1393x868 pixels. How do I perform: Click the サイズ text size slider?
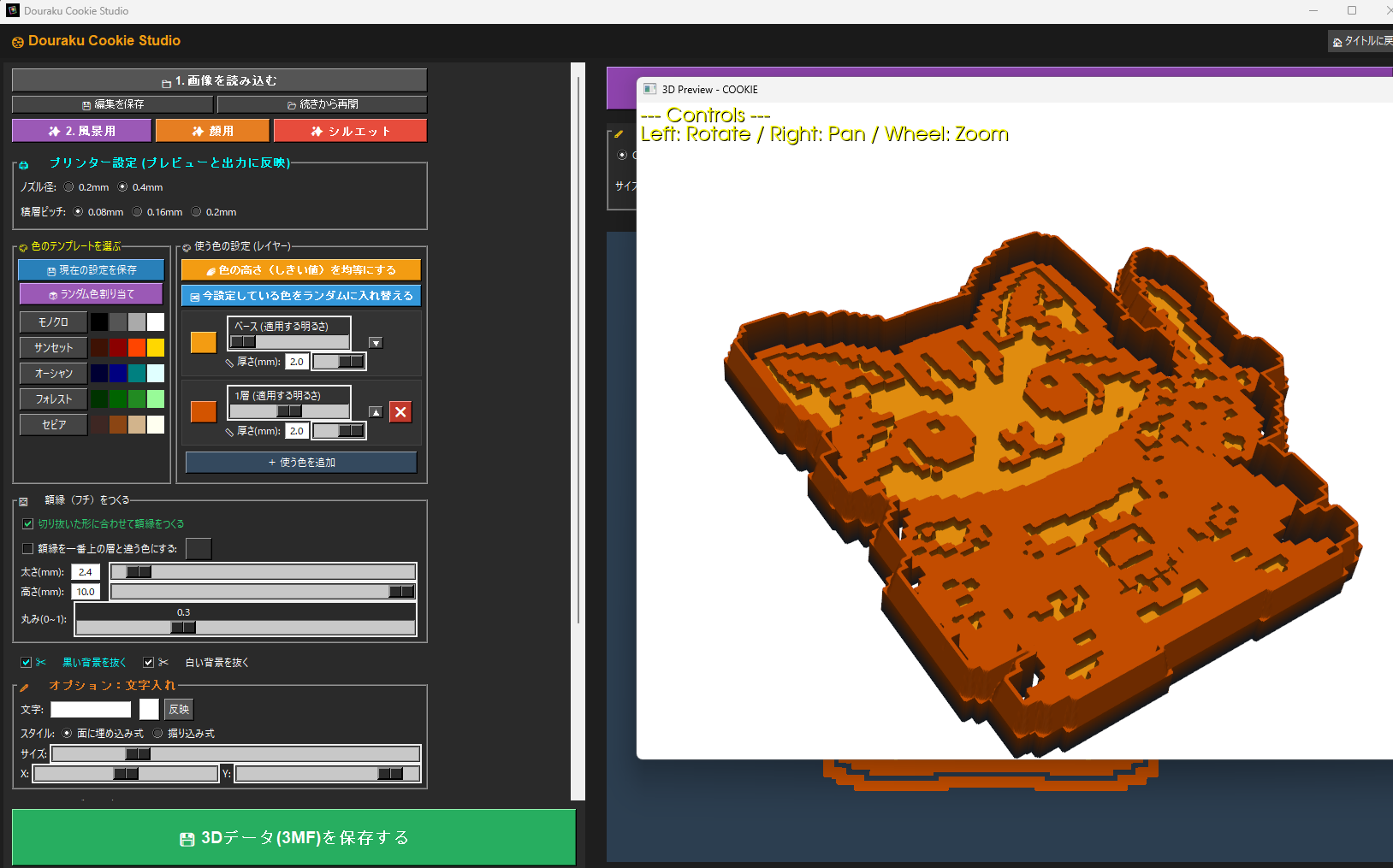(236, 754)
